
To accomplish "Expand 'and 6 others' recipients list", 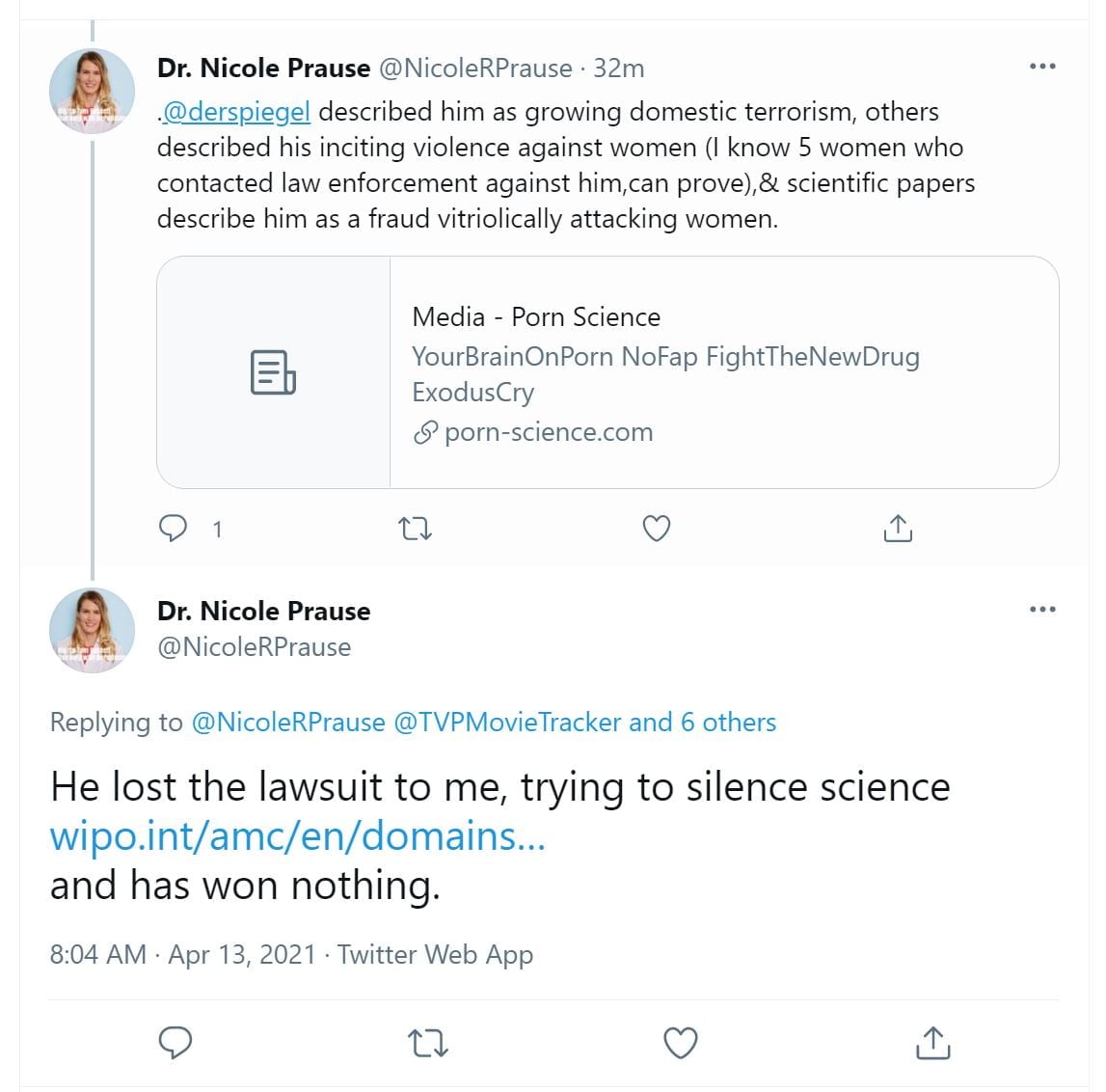I will 702,722.
